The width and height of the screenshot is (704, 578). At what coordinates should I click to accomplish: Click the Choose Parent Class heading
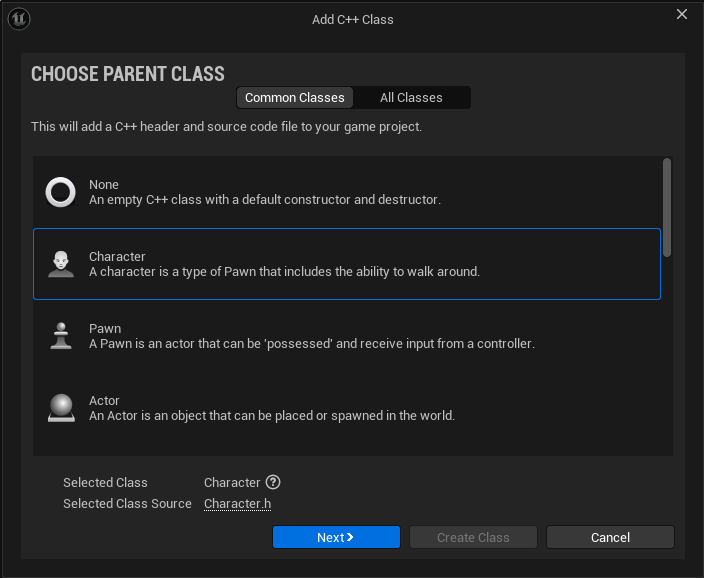(x=128, y=75)
